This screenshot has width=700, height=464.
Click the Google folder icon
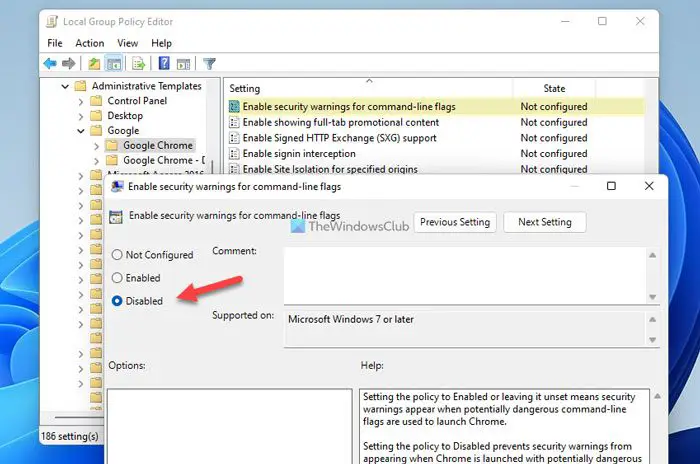[96, 130]
